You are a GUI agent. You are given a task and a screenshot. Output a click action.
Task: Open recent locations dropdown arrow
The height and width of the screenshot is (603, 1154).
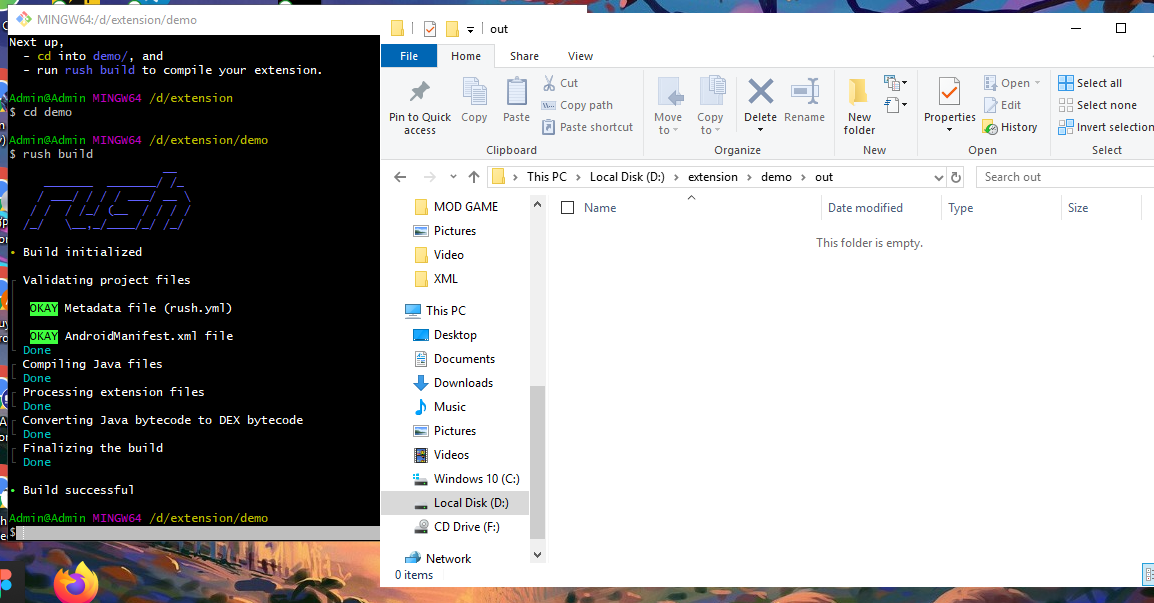coord(453,177)
